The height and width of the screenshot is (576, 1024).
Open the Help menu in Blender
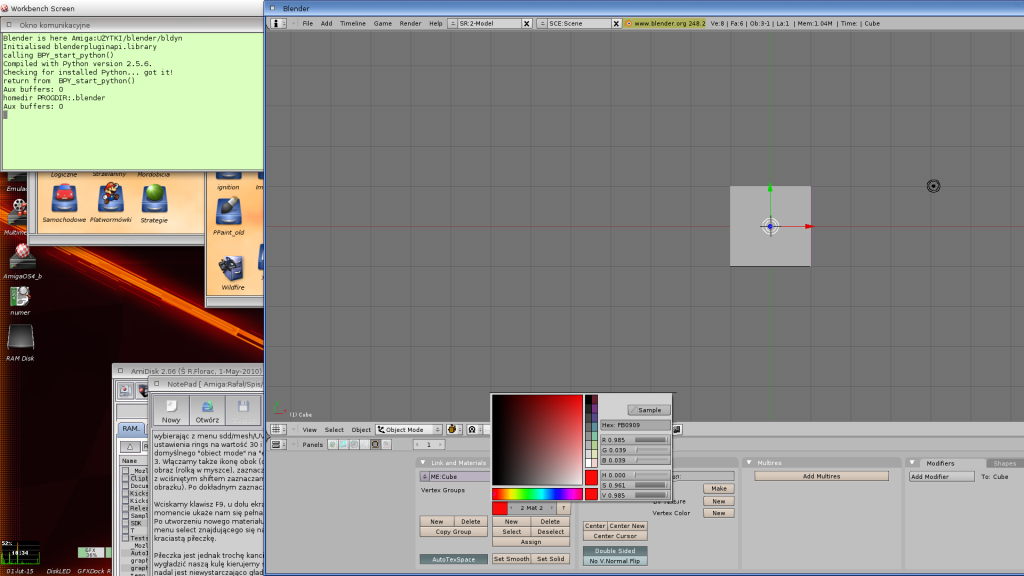(x=436, y=24)
